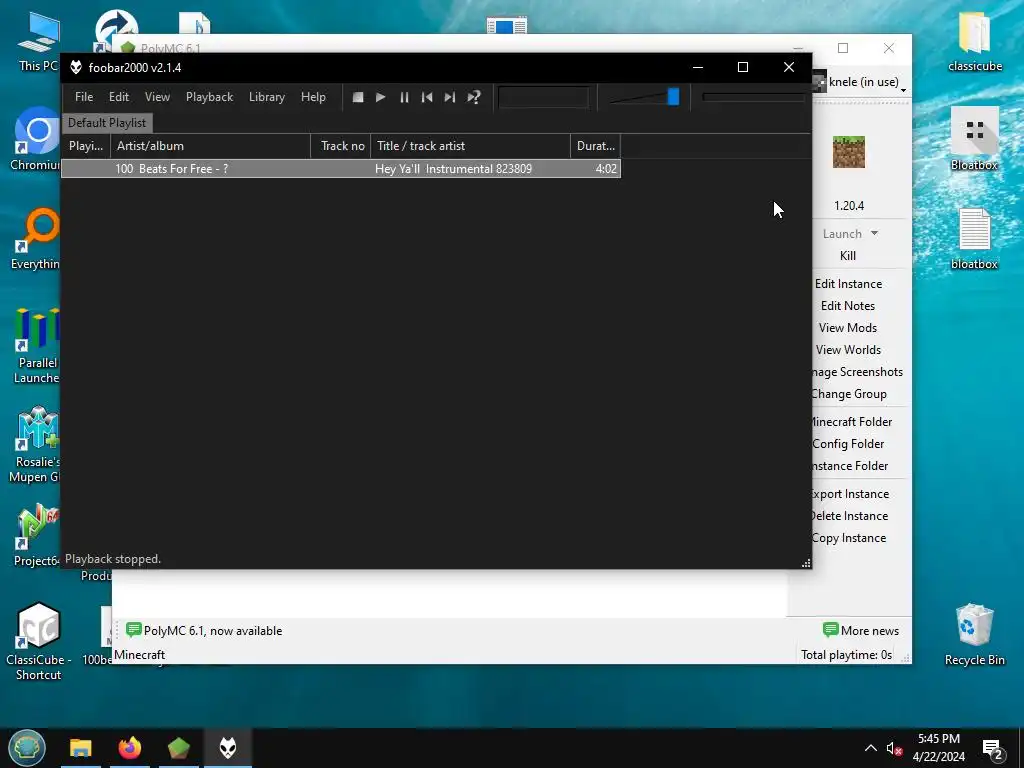Open the Chromium desktop shortcut
This screenshot has height=768, width=1024.
coord(36,139)
